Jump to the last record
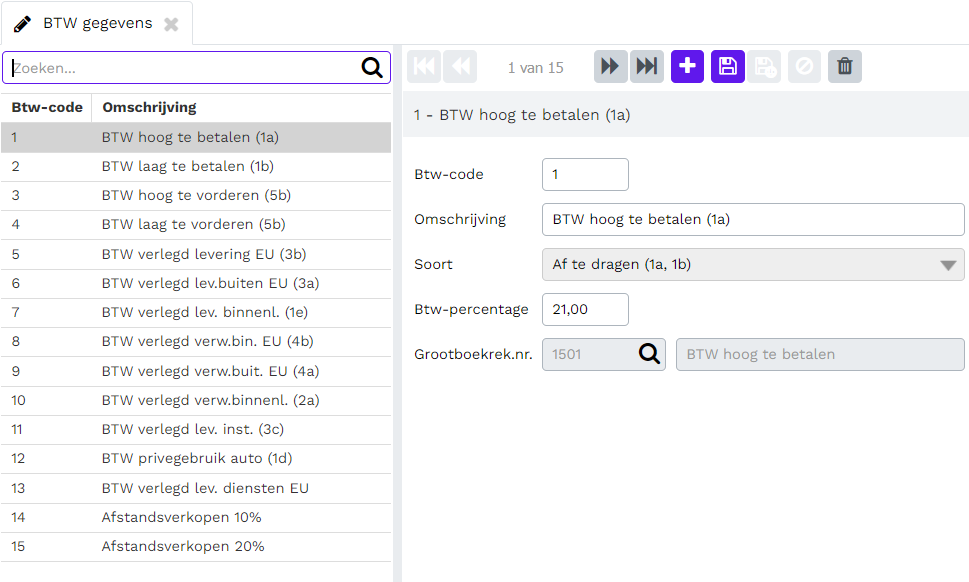This screenshot has height=582, width=969. 646,66
